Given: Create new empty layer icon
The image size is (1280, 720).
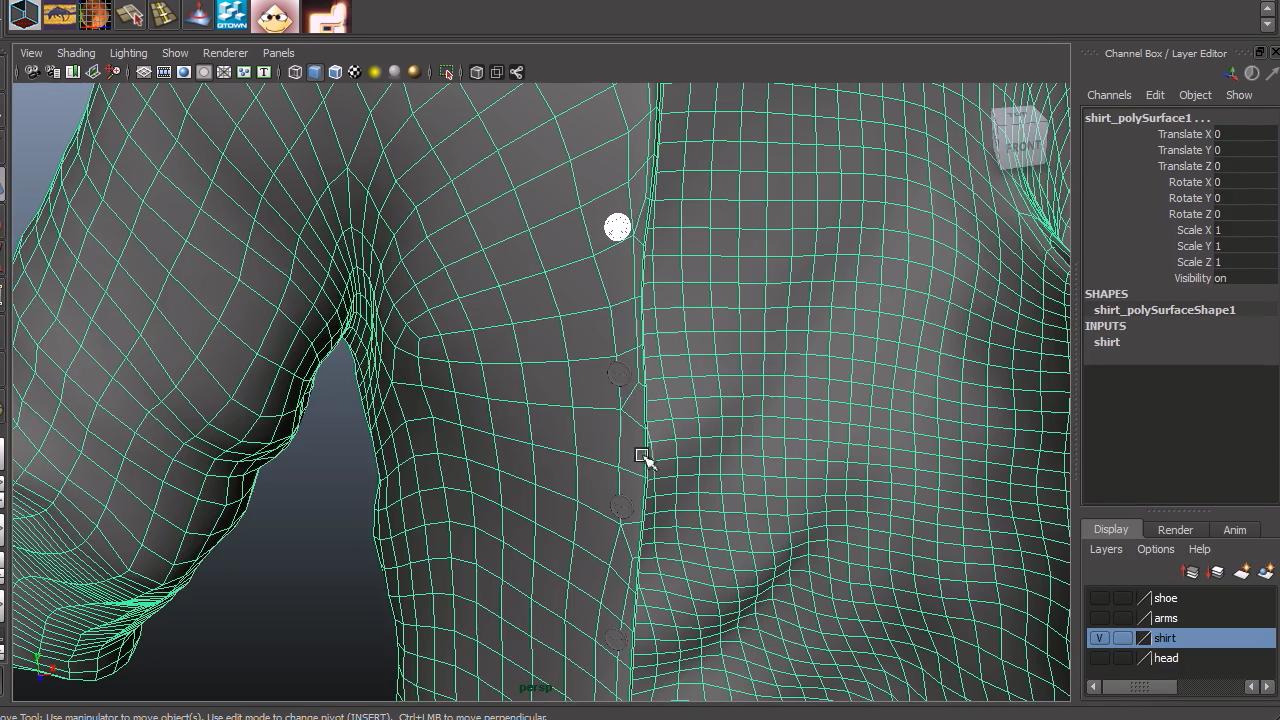Looking at the screenshot, I should [x=1242, y=572].
